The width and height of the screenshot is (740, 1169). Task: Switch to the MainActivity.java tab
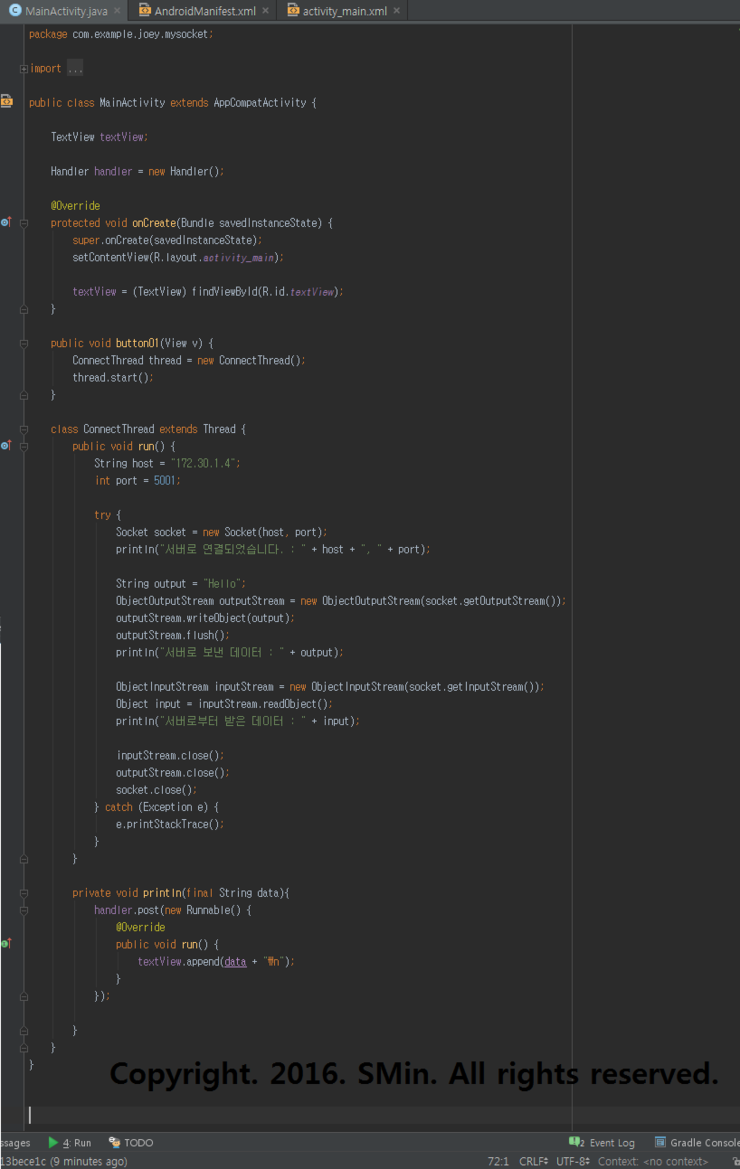(x=66, y=11)
